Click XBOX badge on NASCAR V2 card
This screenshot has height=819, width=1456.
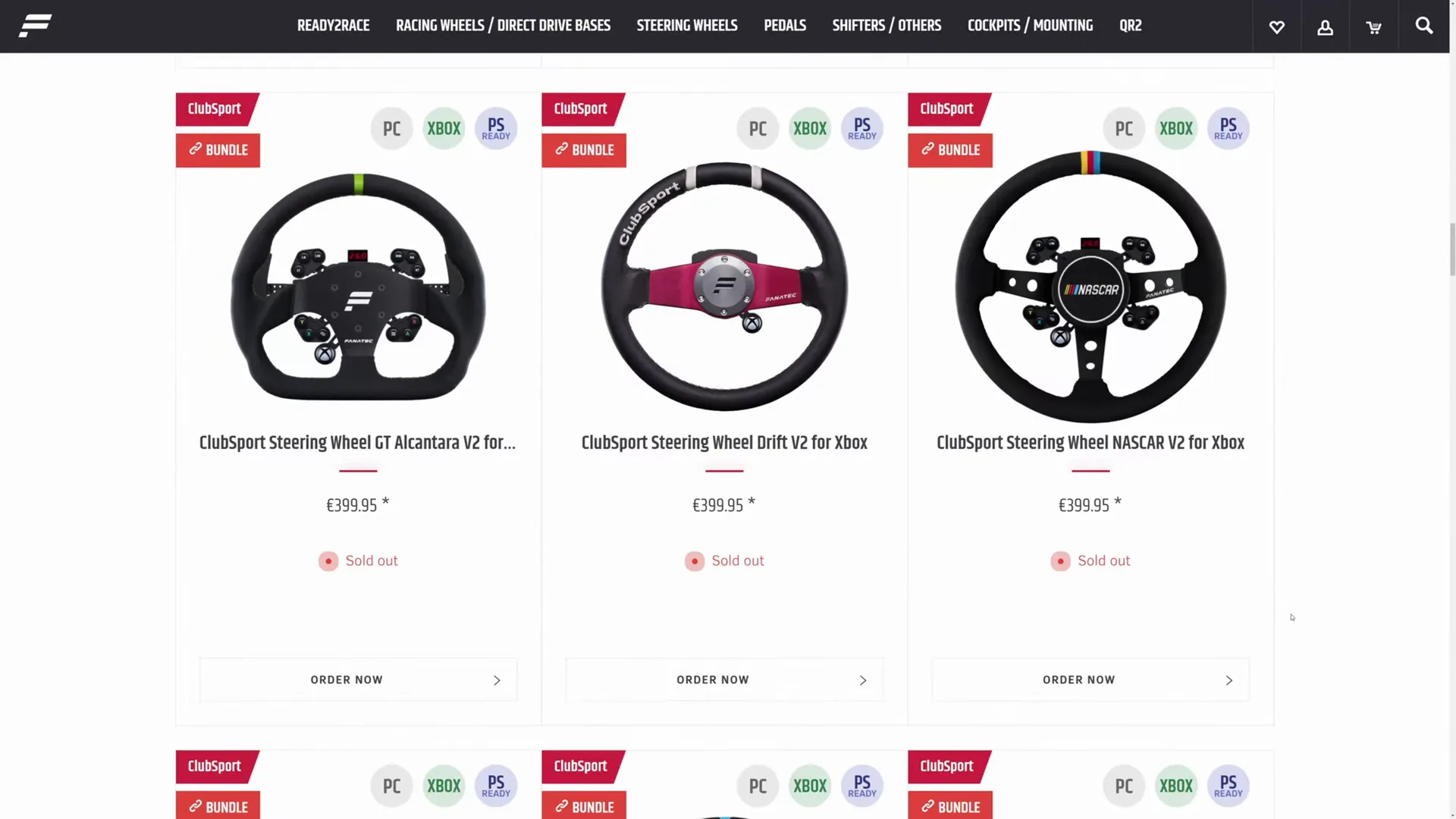pos(1176,129)
